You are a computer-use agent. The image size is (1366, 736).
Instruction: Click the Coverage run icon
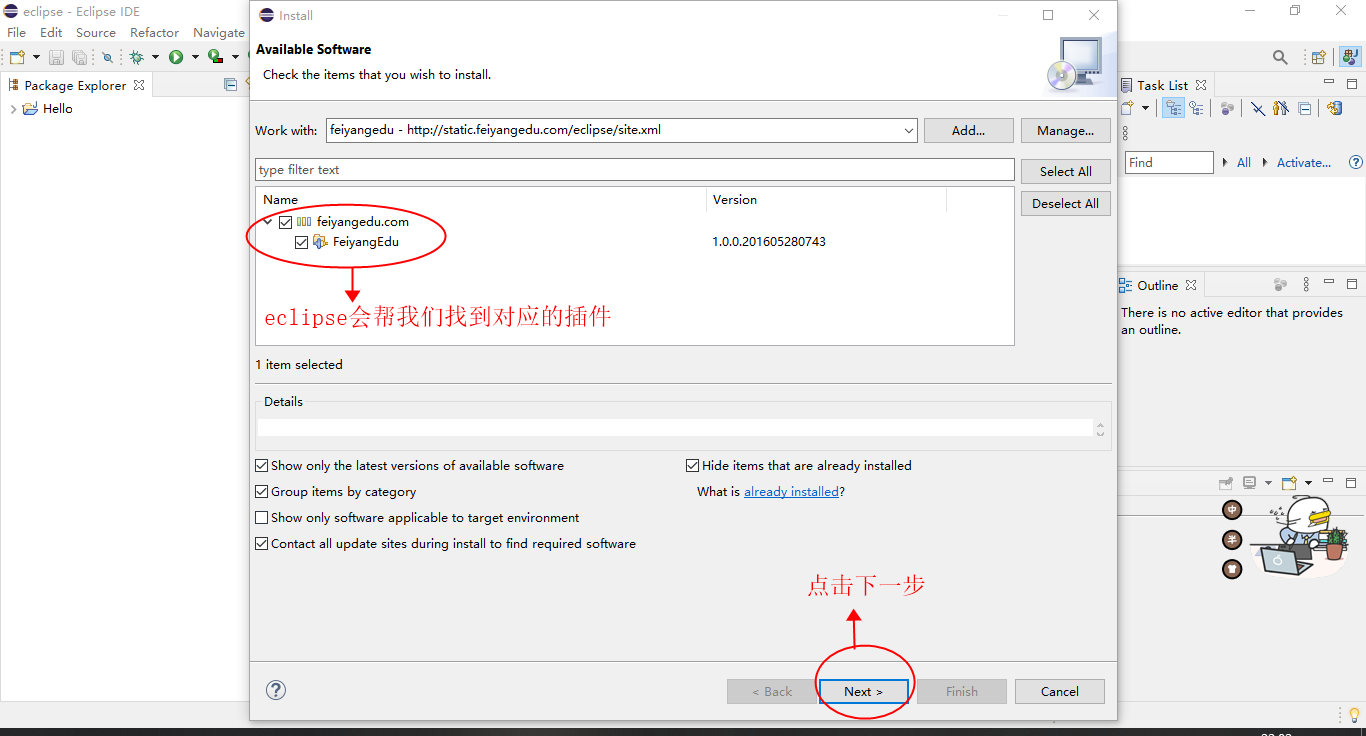214,57
